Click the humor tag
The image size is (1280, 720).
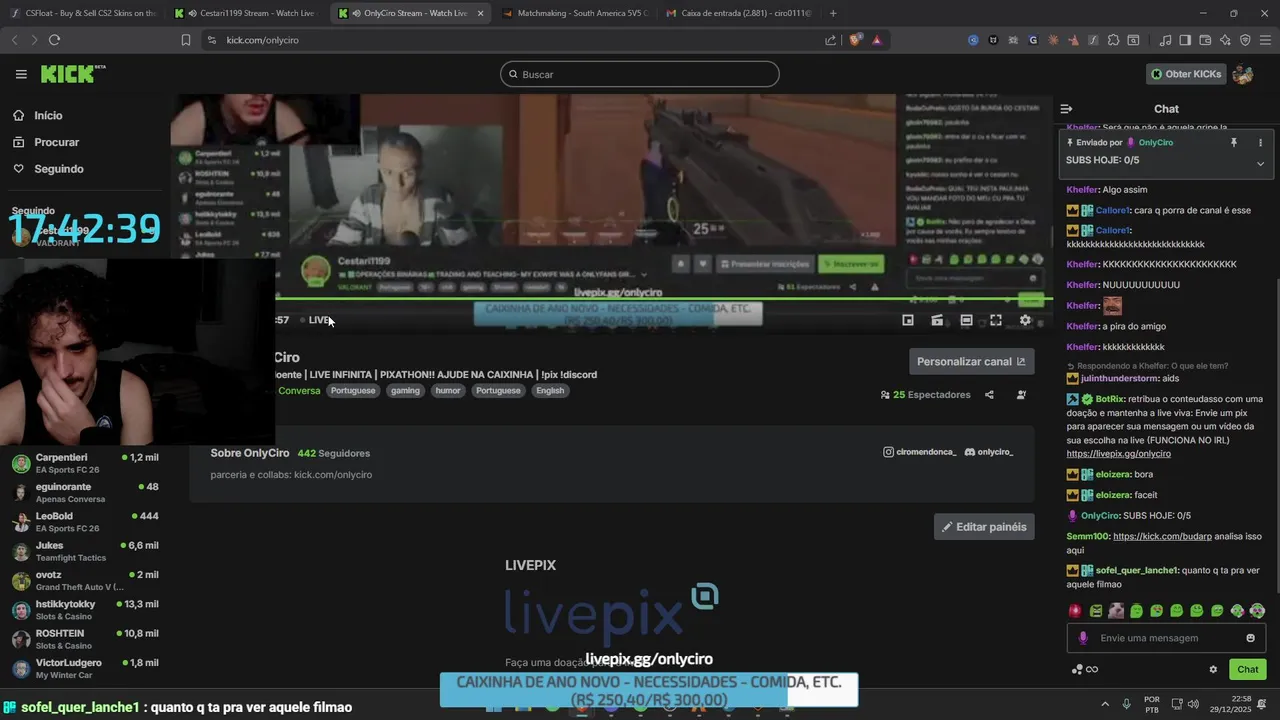point(448,391)
